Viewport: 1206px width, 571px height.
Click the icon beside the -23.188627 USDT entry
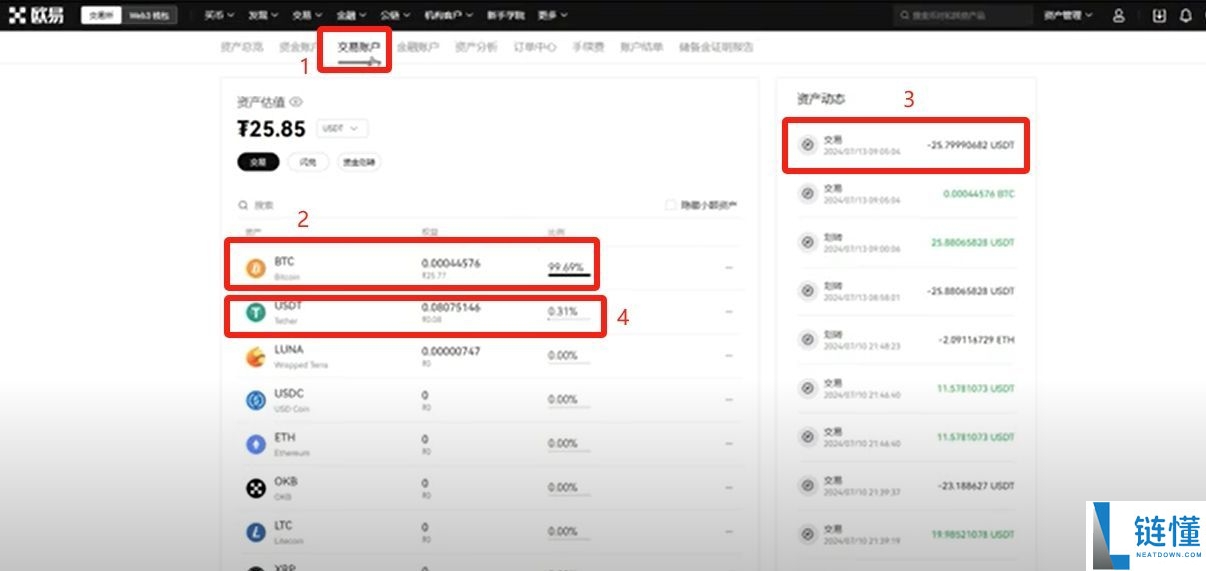coord(808,485)
